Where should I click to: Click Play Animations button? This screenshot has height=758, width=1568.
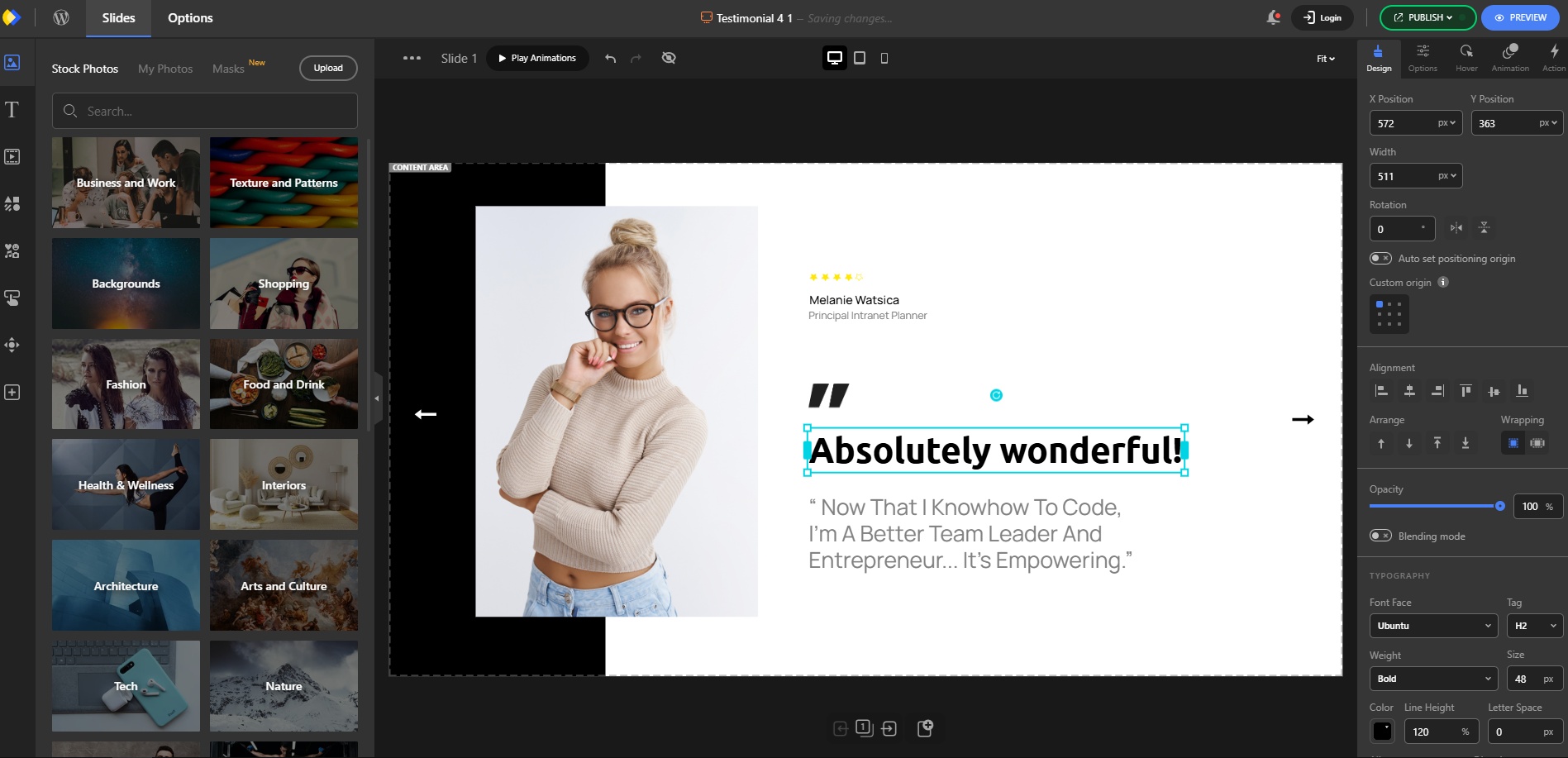click(x=537, y=58)
